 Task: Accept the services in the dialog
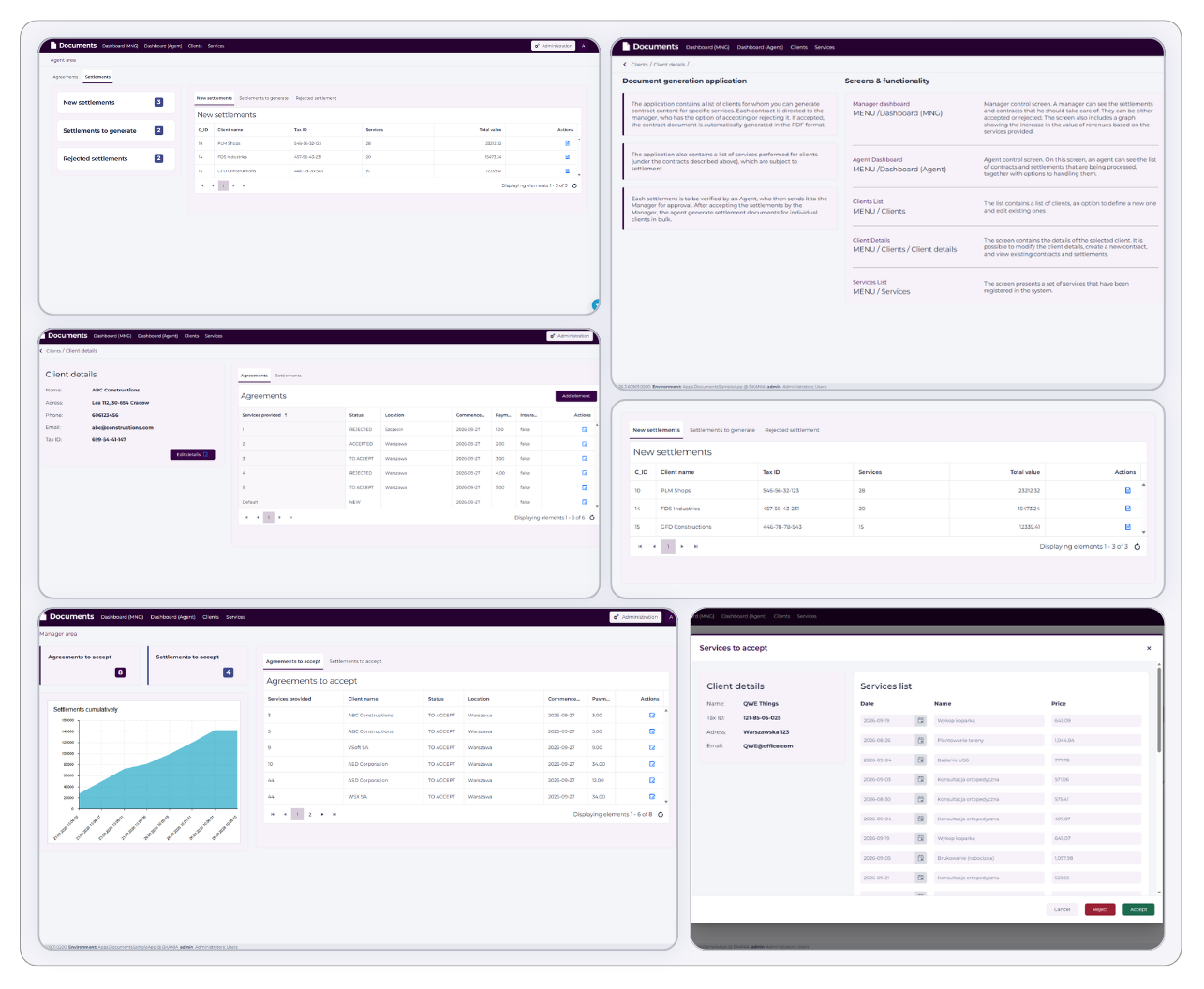(1138, 909)
